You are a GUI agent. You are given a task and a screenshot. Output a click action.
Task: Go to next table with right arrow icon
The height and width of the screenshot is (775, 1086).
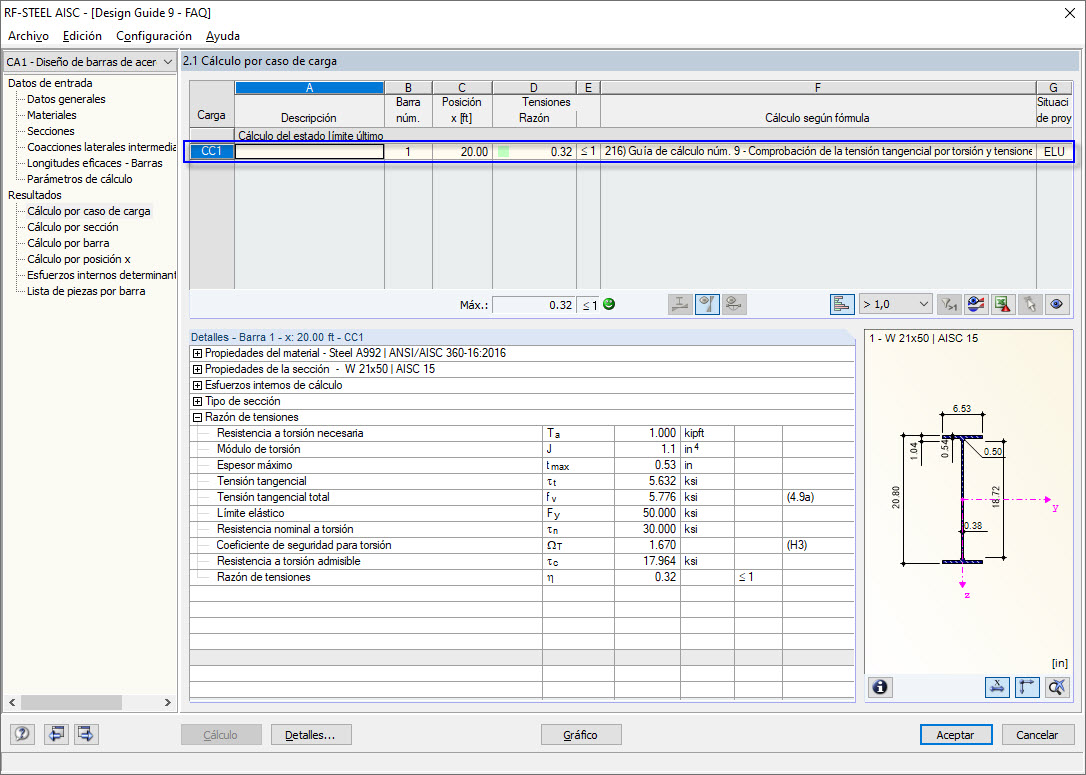pos(86,734)
